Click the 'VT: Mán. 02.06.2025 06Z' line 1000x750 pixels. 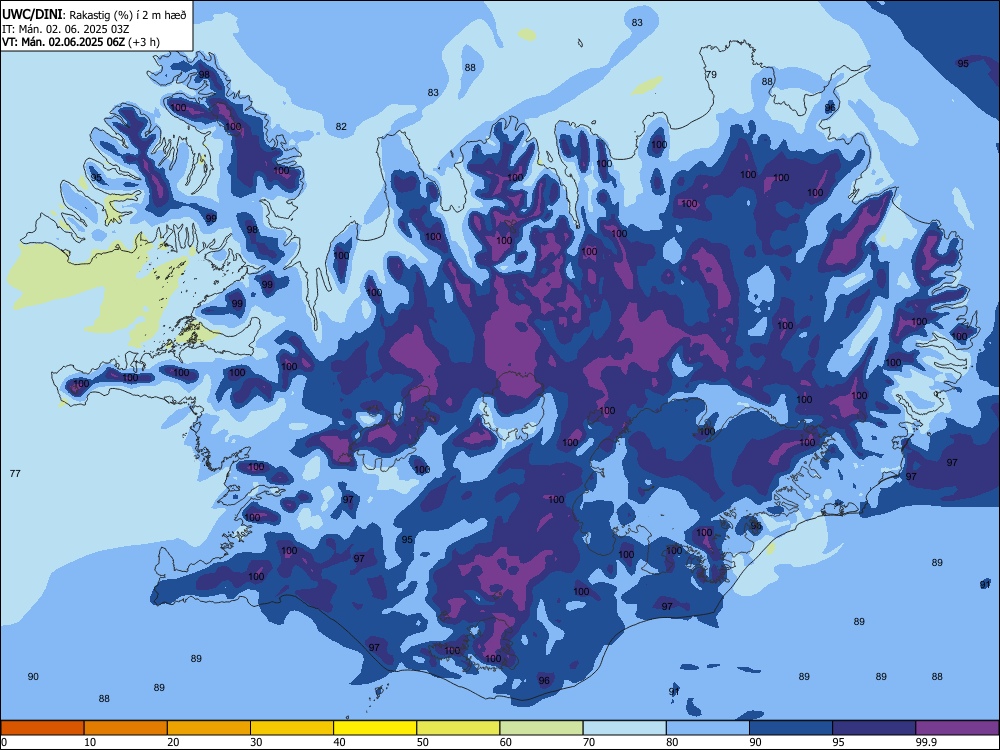(x=63, y=42)
